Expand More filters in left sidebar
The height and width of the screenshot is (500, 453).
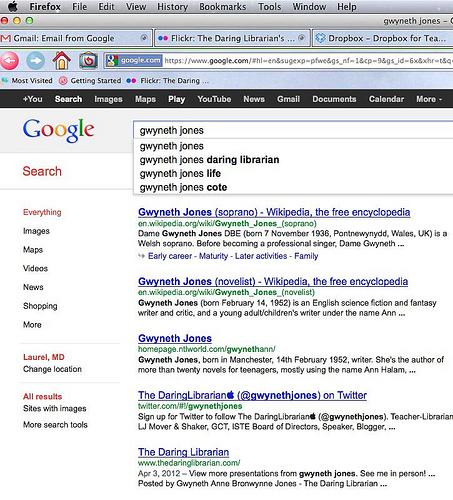[32, 324]
